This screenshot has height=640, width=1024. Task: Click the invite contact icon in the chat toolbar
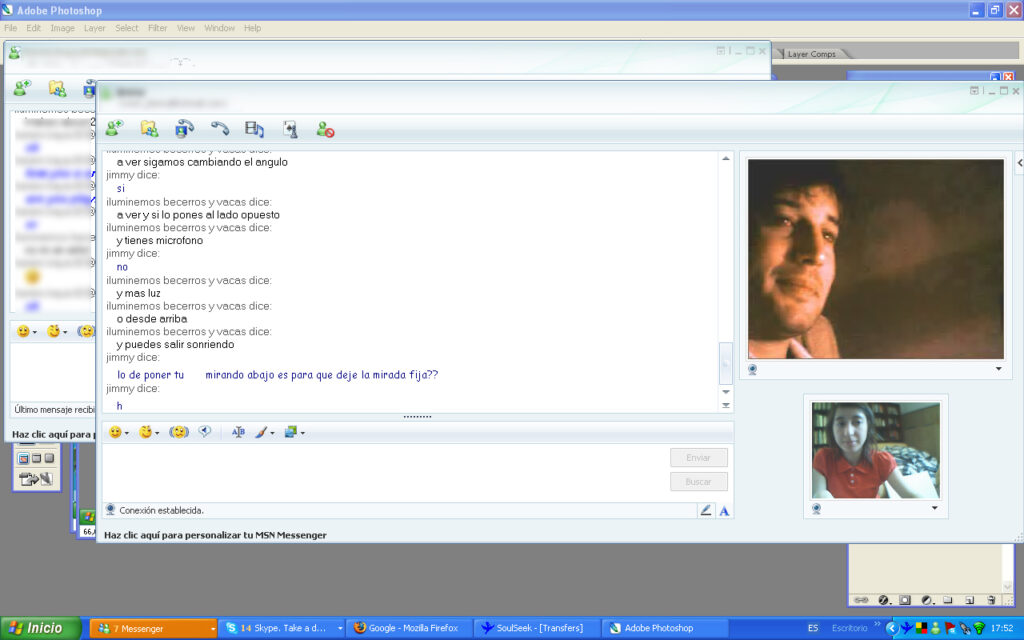[x=114, y=128]
